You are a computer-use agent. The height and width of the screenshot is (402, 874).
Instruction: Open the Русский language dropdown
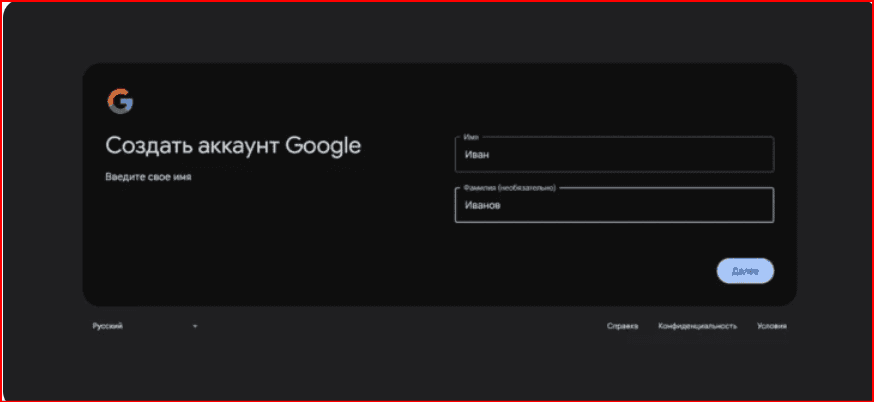pos(145,326)
